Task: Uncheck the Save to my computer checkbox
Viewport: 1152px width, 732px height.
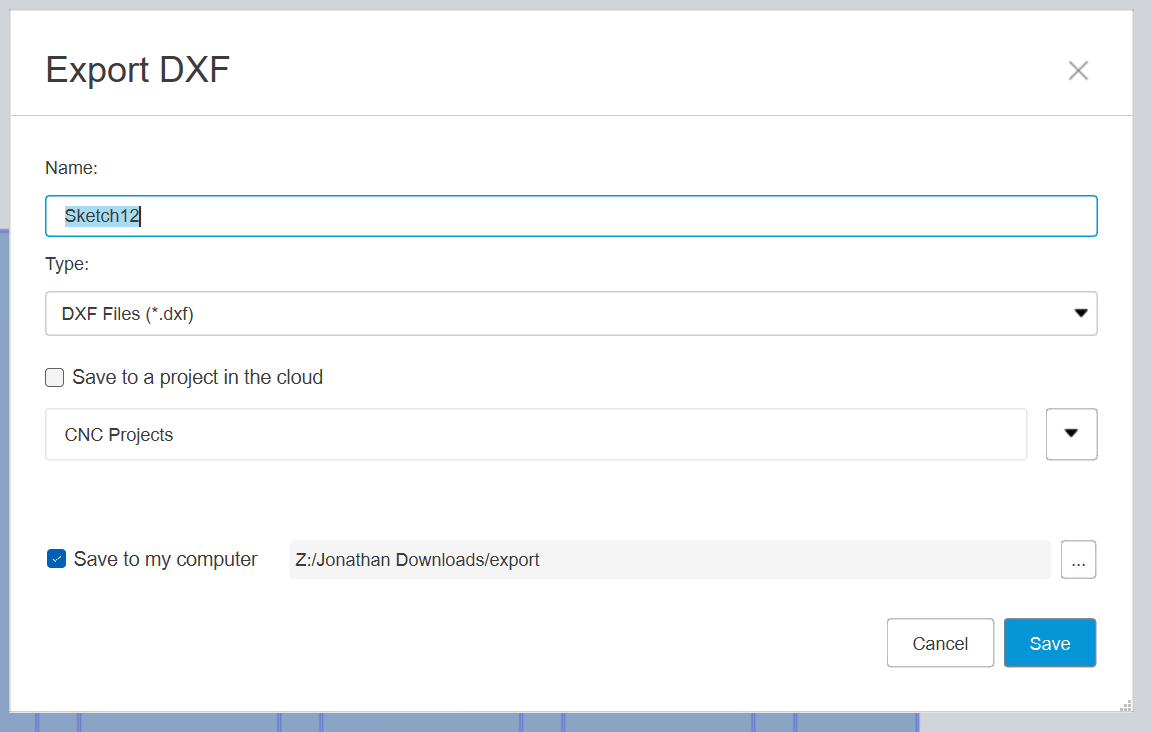Action: (57, 559)
